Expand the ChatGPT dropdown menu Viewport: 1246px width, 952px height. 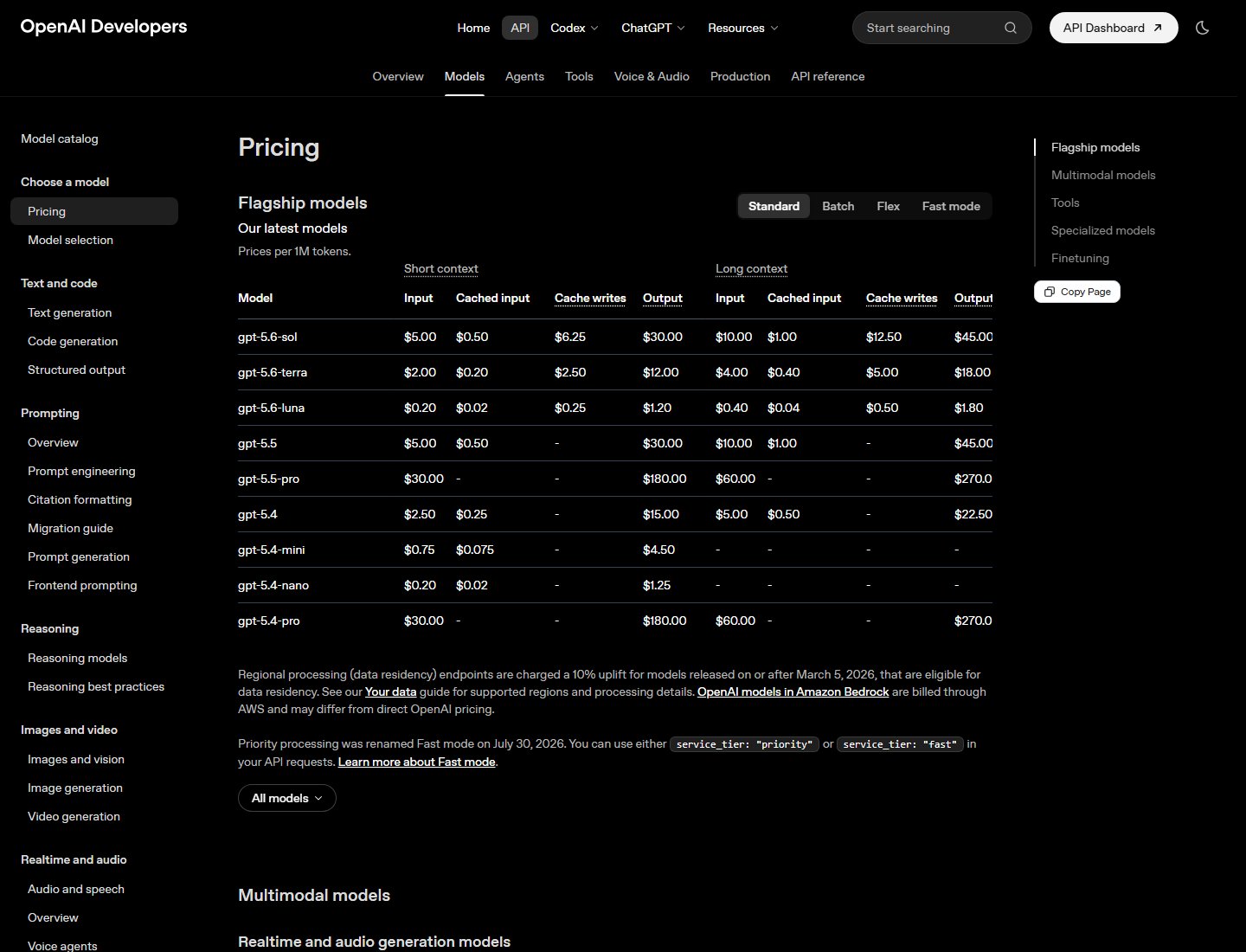653,28
